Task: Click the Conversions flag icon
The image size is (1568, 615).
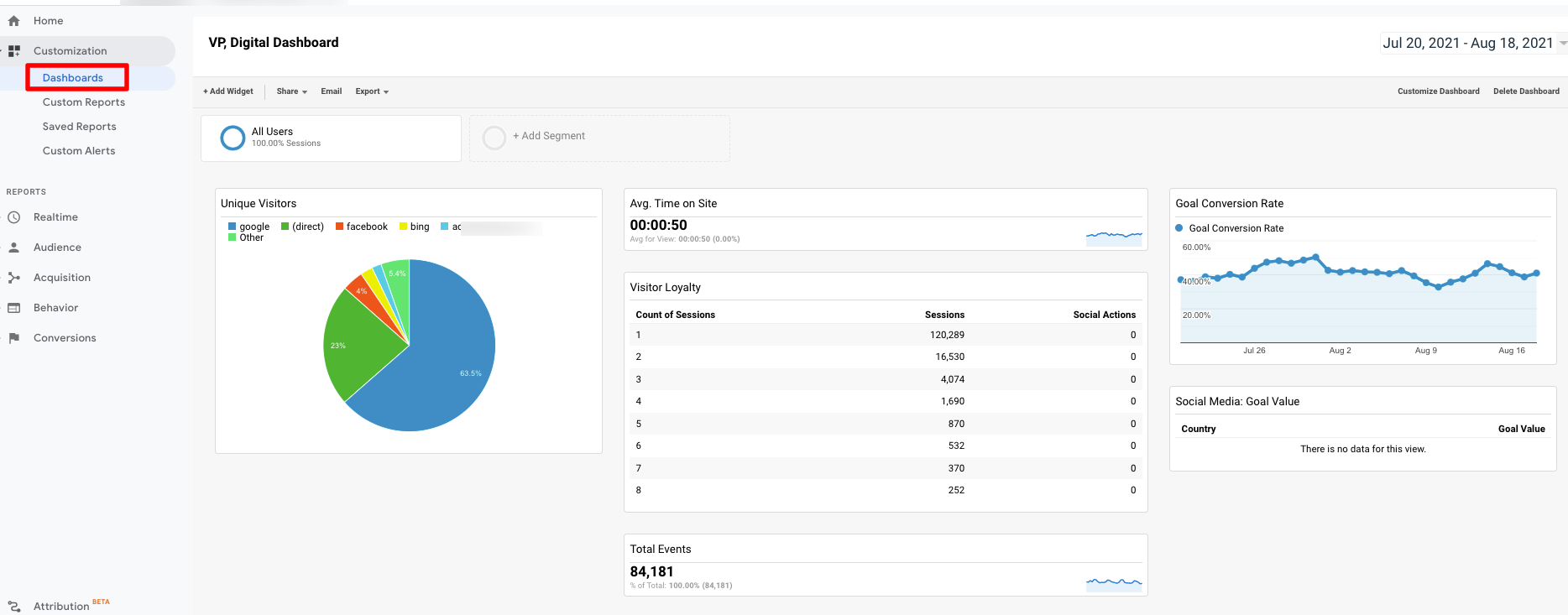Action: click(13, 338)
